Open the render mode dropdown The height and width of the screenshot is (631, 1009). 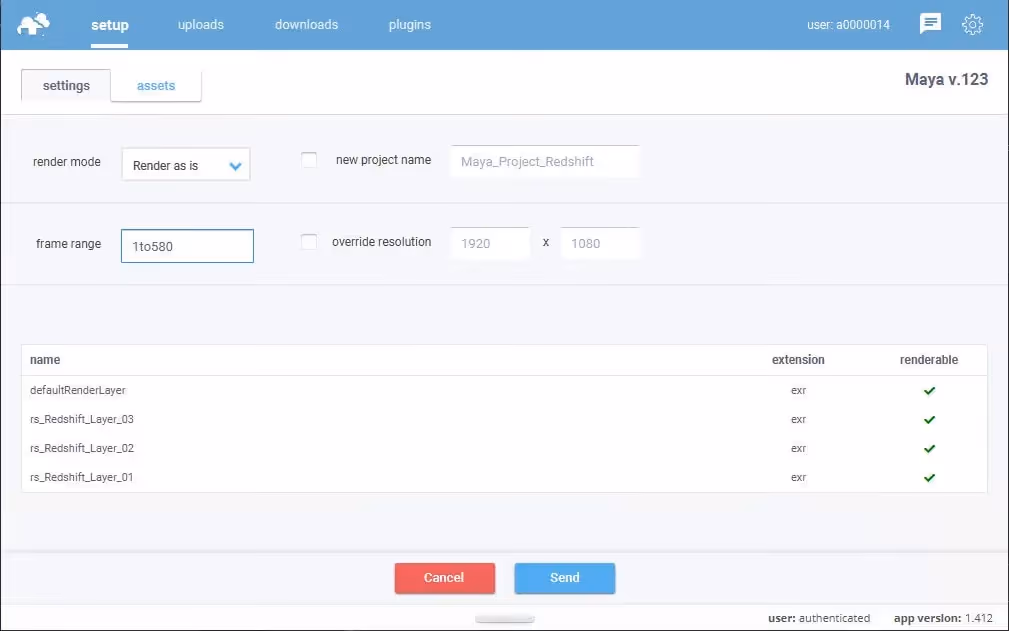point(186,165)
